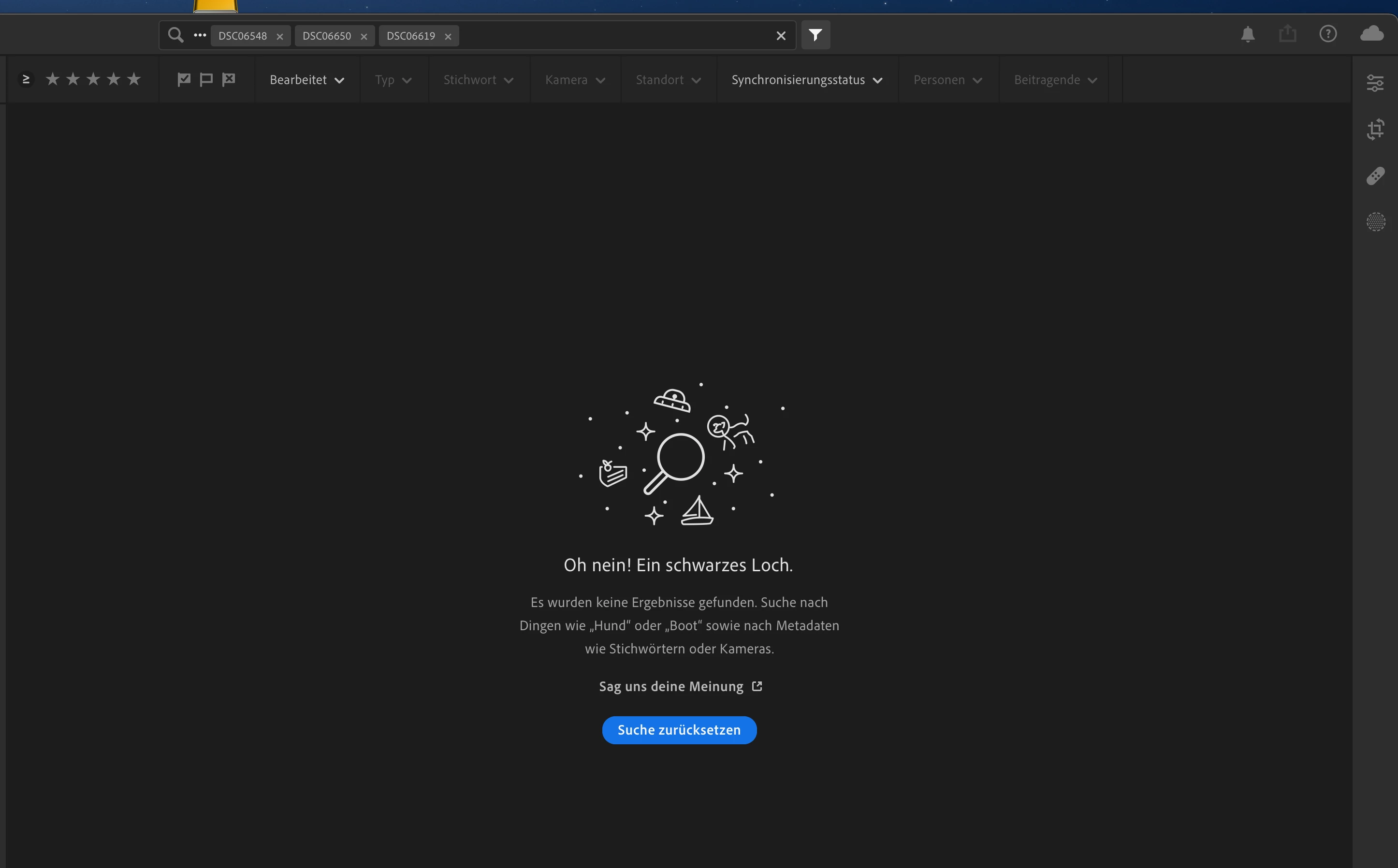Remove the DSC06619 search tag
Screen dimensions: 1398x868
(448, 36)
